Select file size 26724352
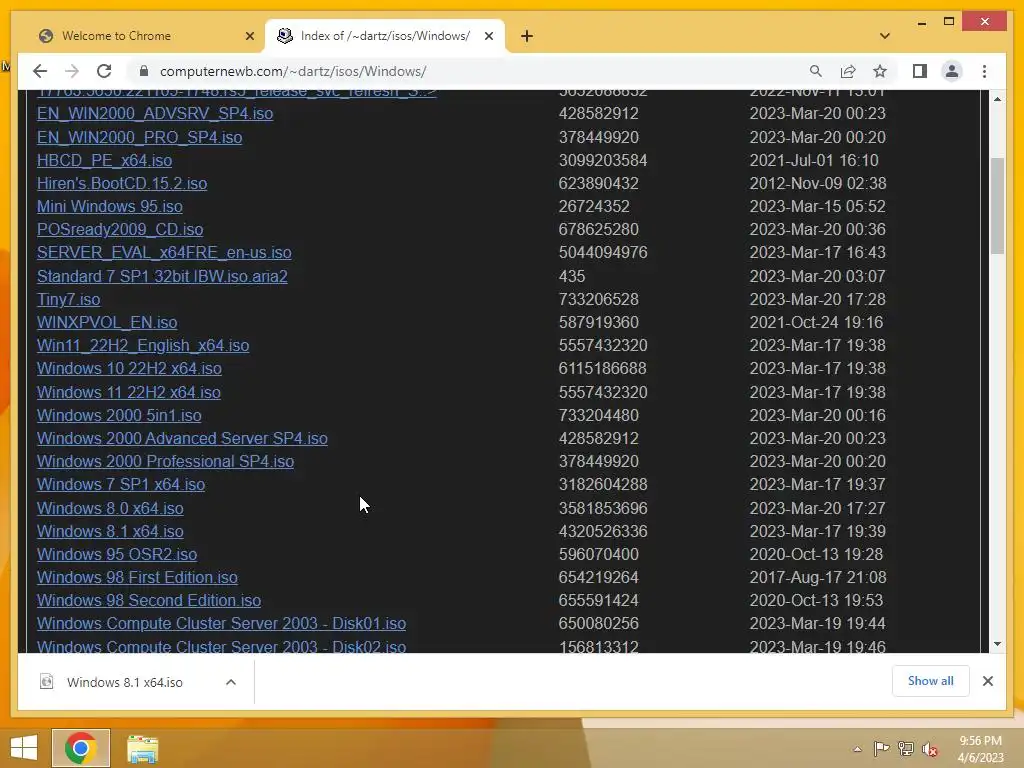1024x768 pixels. coord(594,206)
